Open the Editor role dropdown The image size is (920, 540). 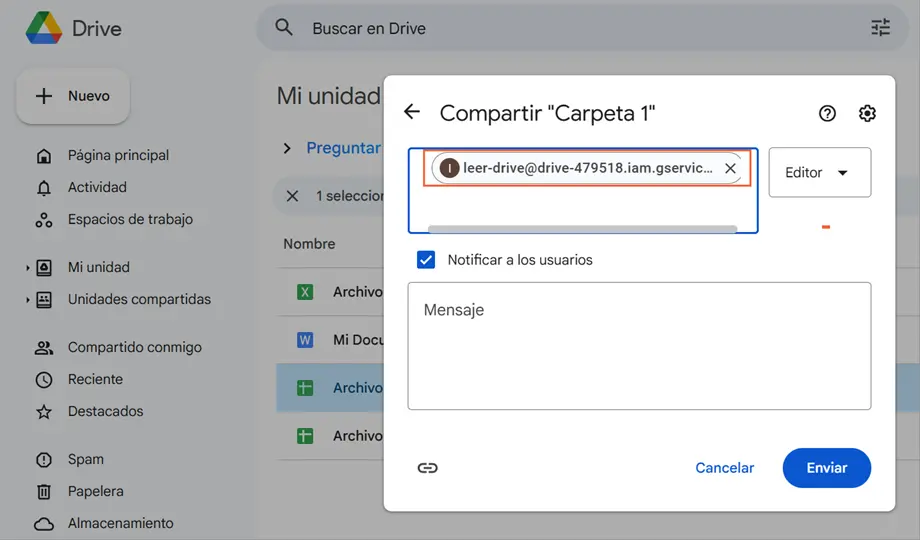(x=820, y=173)
